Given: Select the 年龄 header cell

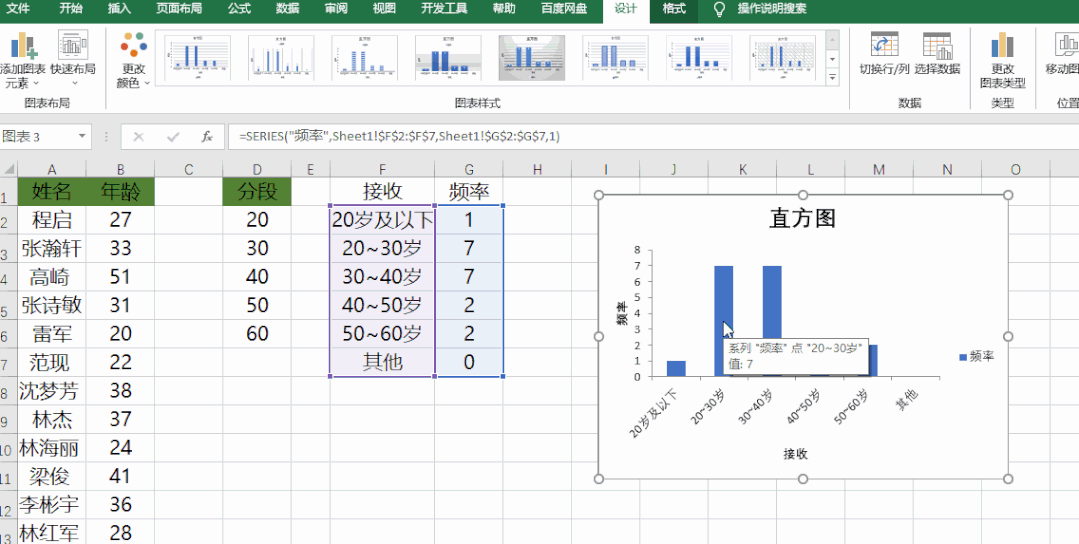Looking at the screenshot, I should (x=120, y=191).
